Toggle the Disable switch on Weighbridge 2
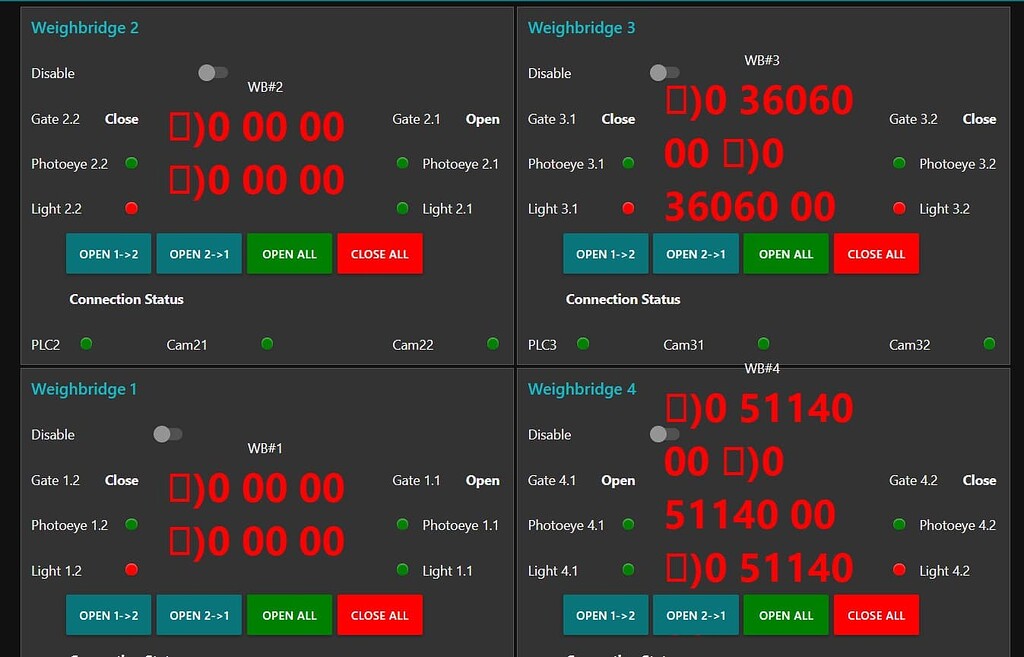Viewport: 1024px width, 657px height. [211, 71]
